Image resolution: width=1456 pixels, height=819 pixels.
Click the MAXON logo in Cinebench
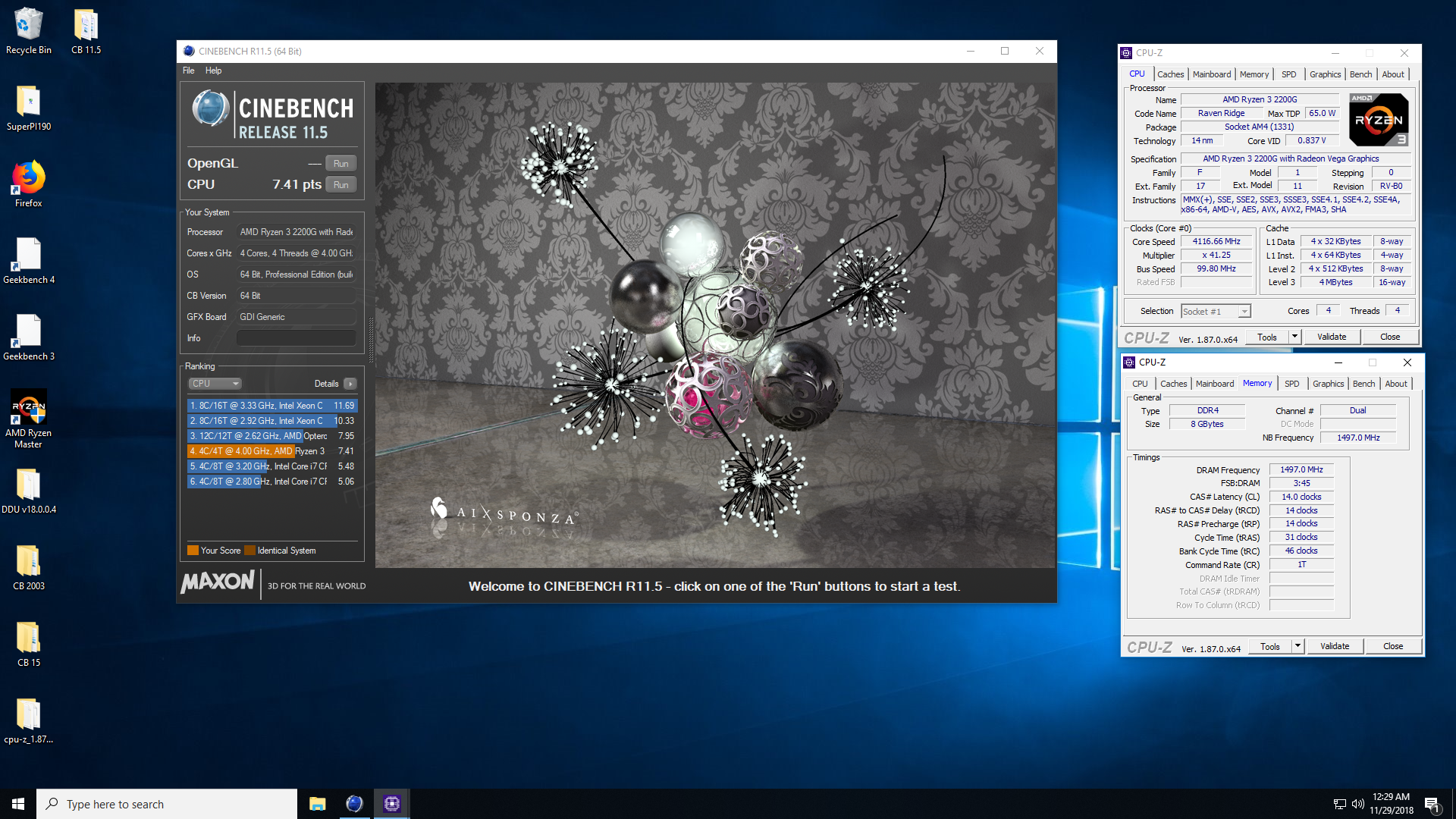pos(217,582)
